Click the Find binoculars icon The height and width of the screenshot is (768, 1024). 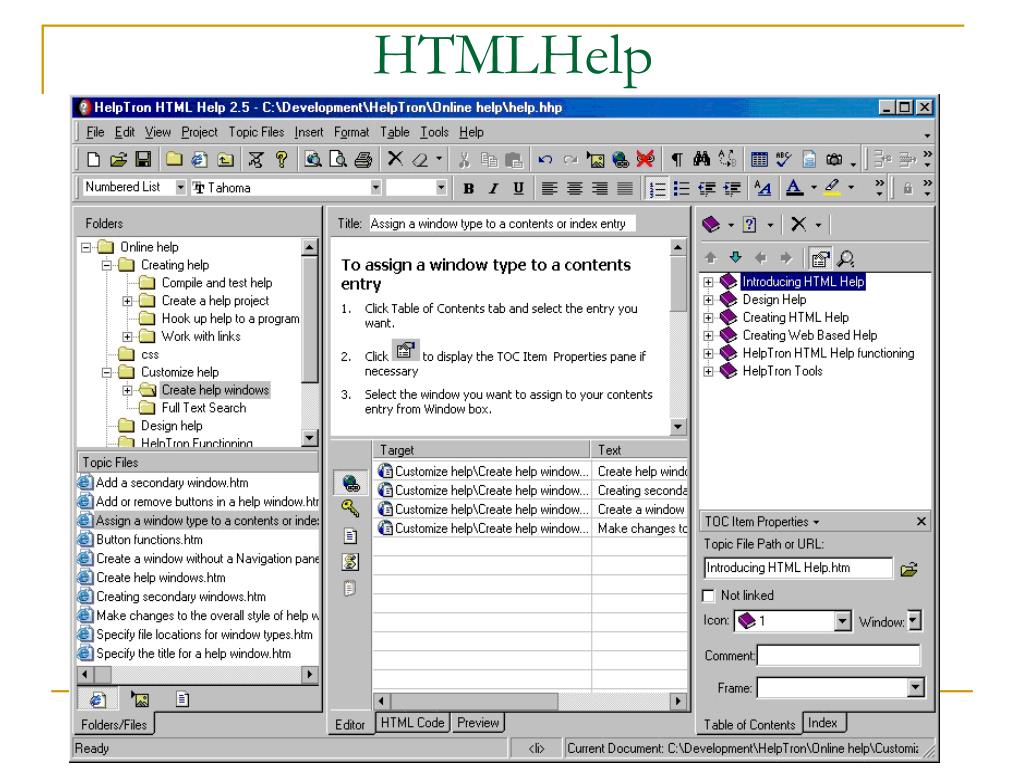702,159
